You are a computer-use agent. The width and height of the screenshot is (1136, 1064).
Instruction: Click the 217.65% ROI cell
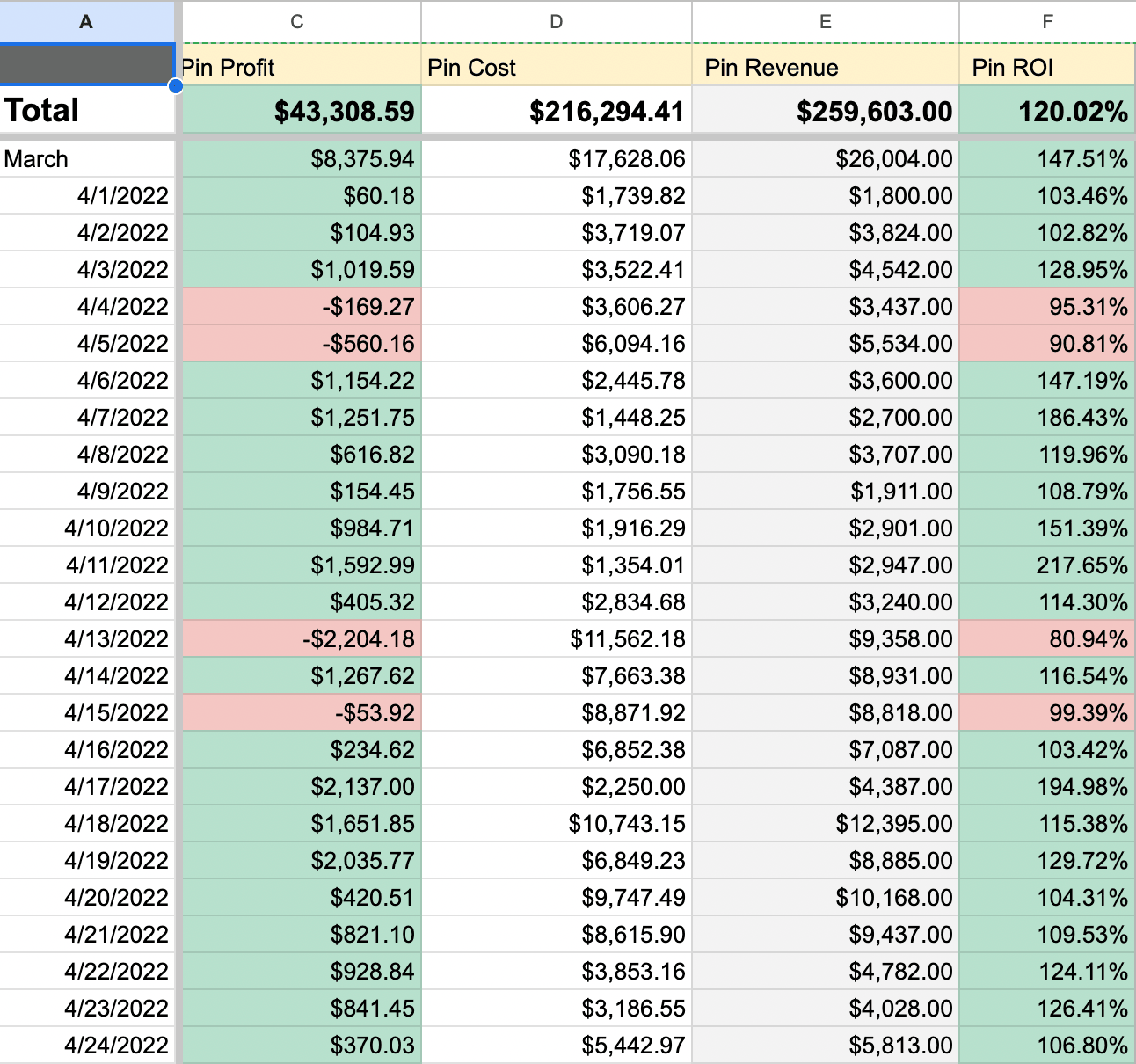tap(1046, 565)
